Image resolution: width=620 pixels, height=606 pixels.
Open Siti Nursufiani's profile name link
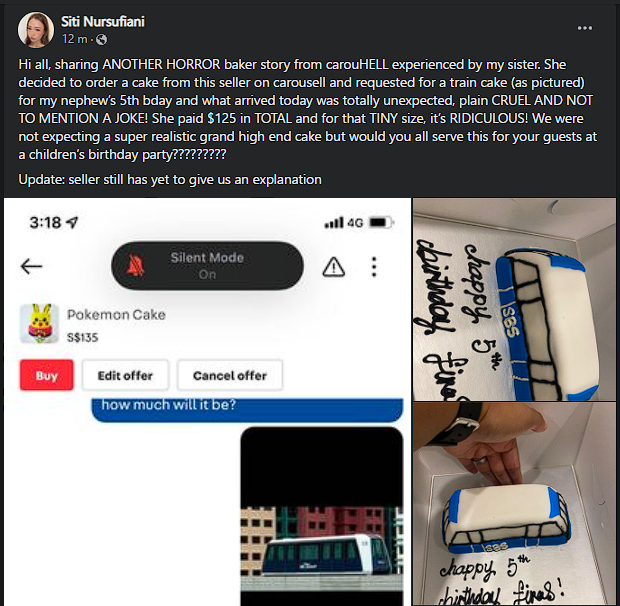(x=103, y=21)
